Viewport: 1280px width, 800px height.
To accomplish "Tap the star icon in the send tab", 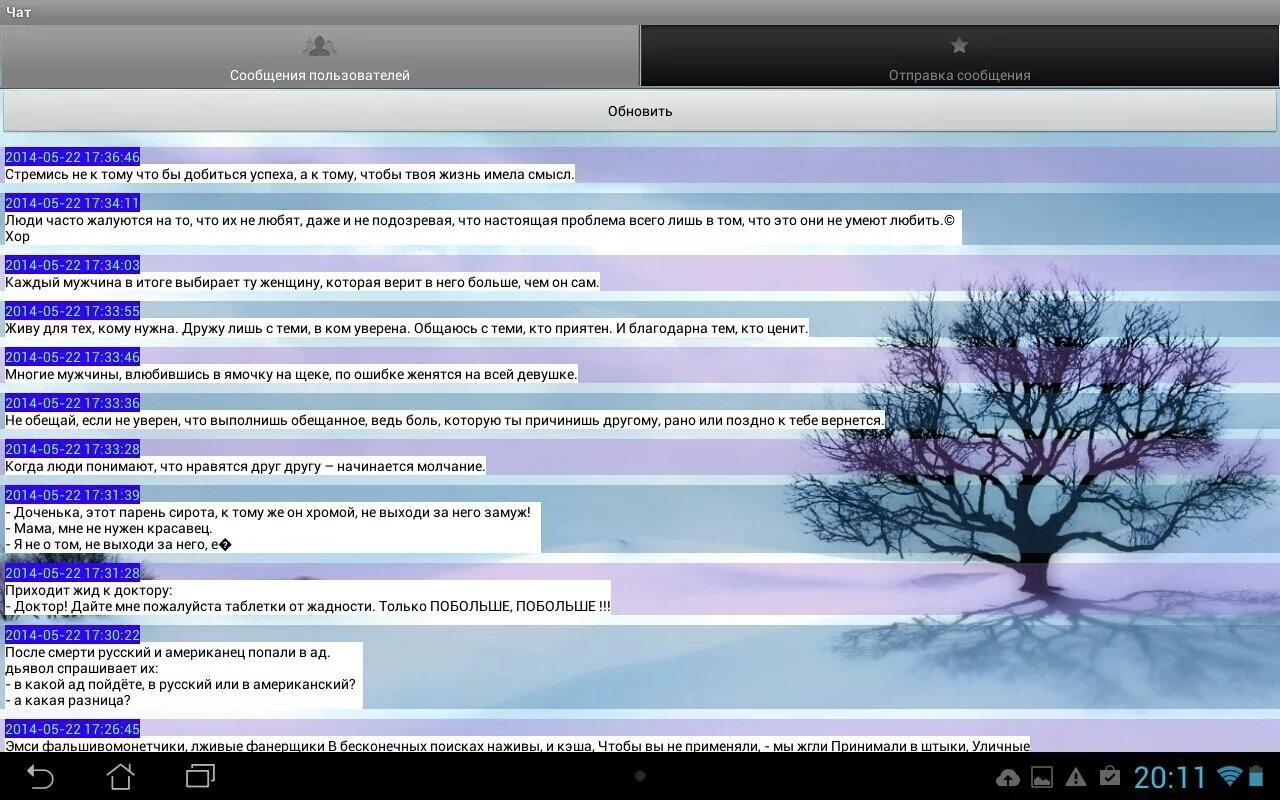I will pyautogui.click(x=959, y=45).
